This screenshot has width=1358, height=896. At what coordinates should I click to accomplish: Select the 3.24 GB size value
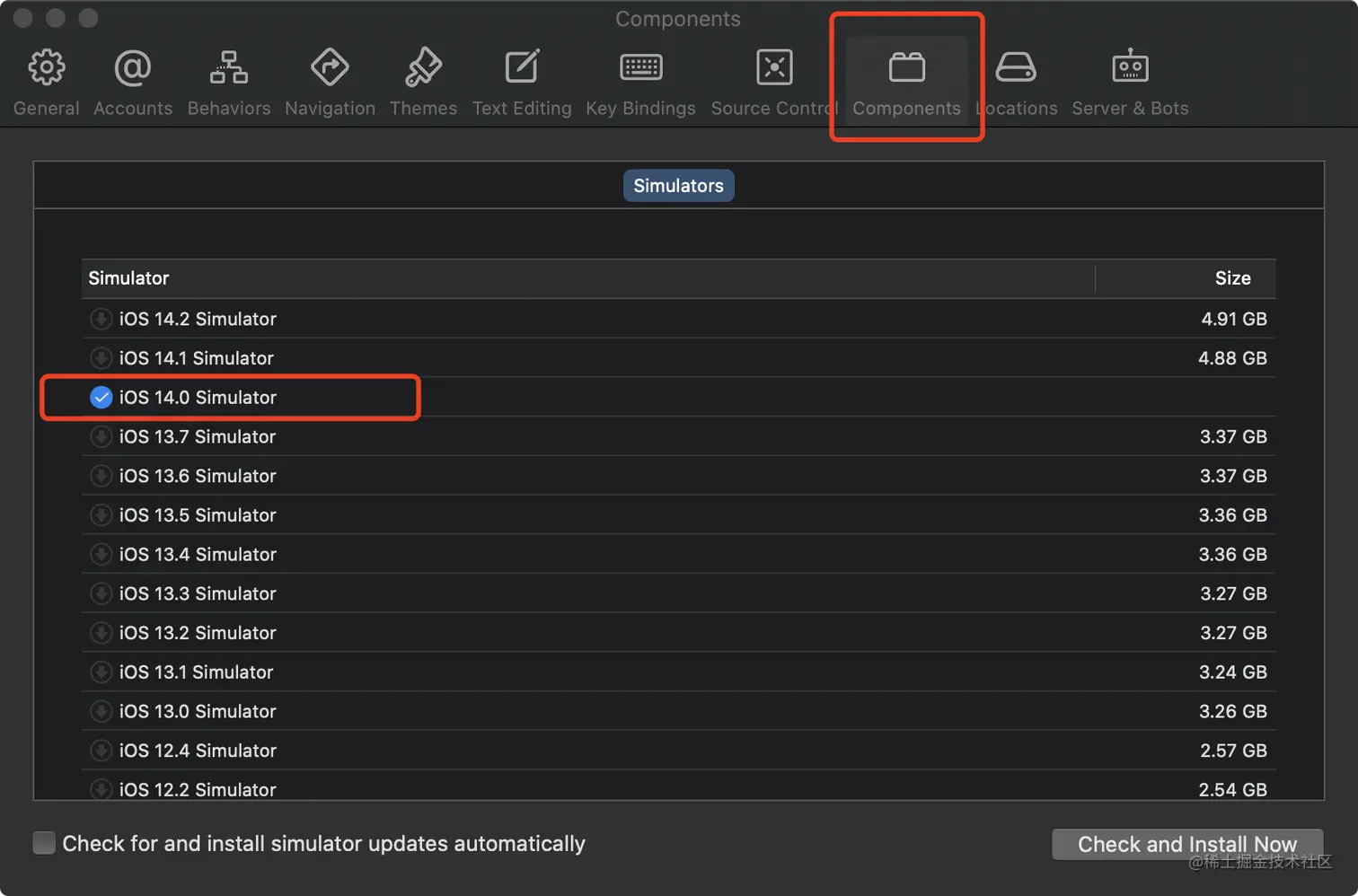click(x=1232, y=672)
